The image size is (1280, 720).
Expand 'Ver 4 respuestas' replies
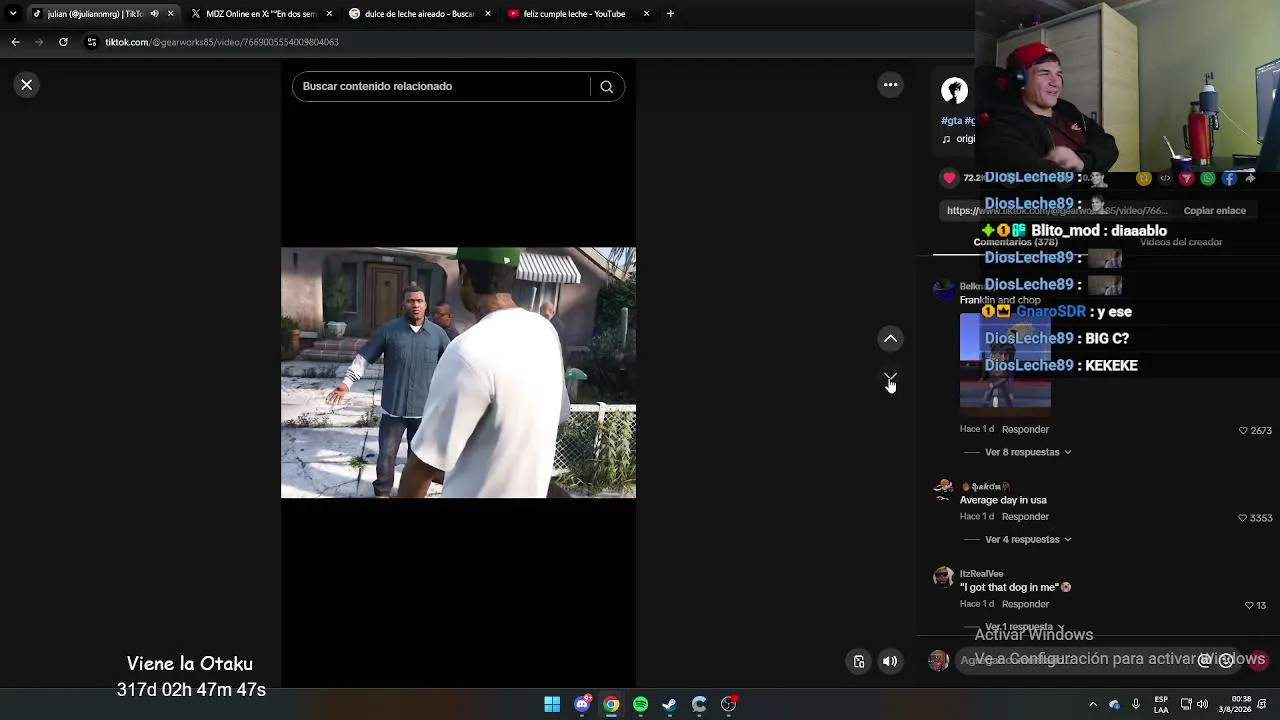[1028, 539]
